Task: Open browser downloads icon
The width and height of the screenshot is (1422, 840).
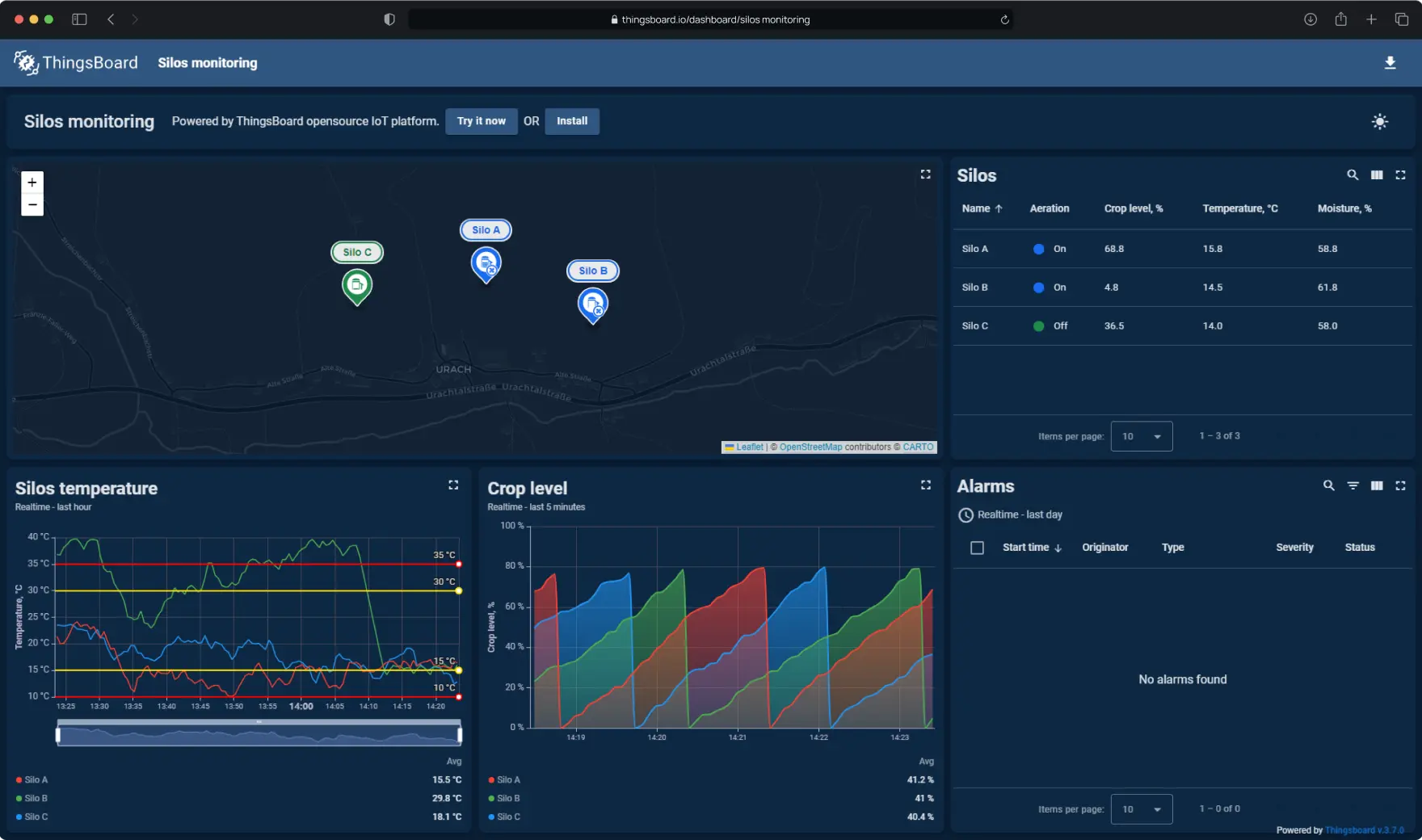Action: click(1311, 19)
